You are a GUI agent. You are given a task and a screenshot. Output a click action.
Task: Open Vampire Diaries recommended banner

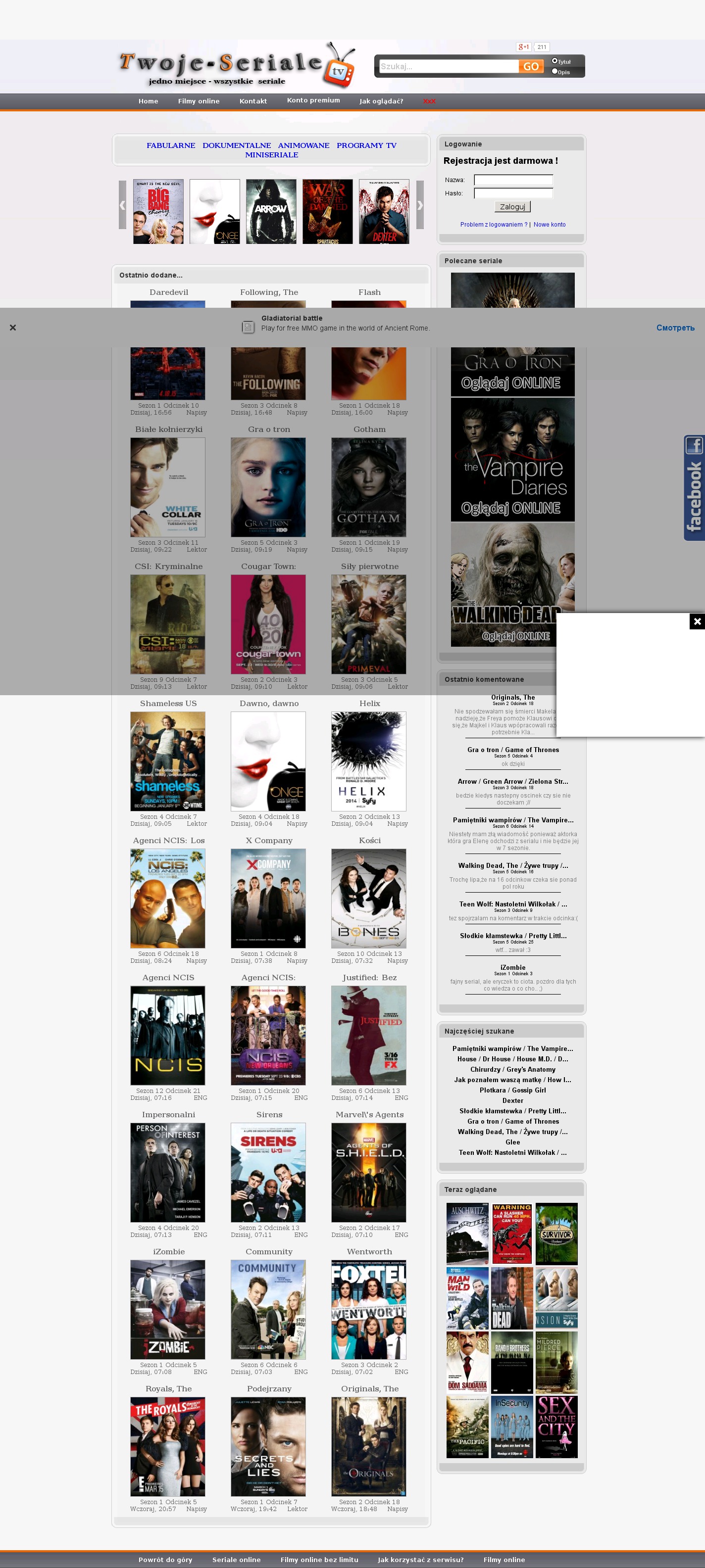512,460
